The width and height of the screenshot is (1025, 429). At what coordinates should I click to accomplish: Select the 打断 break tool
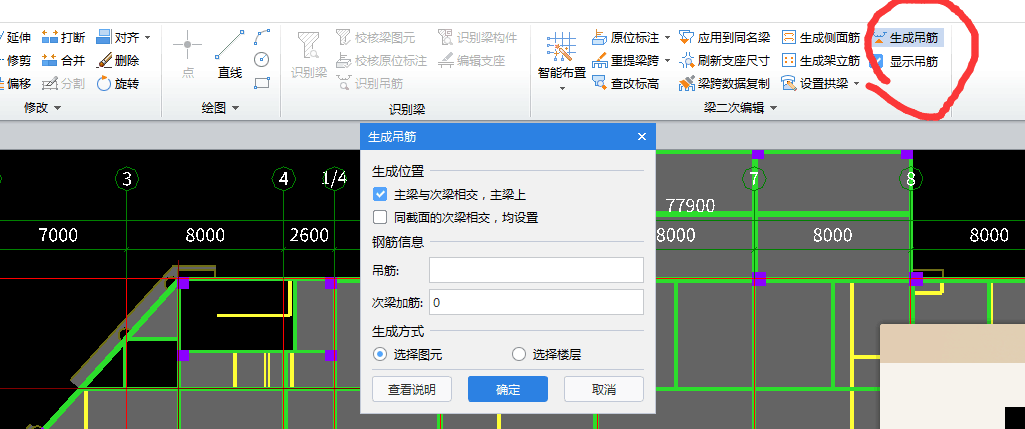[63, 37]
